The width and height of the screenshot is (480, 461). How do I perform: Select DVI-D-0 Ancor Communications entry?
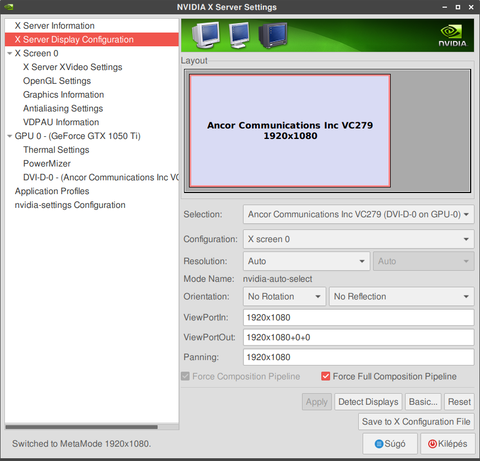pyautogui.click(x=92, y=177)
